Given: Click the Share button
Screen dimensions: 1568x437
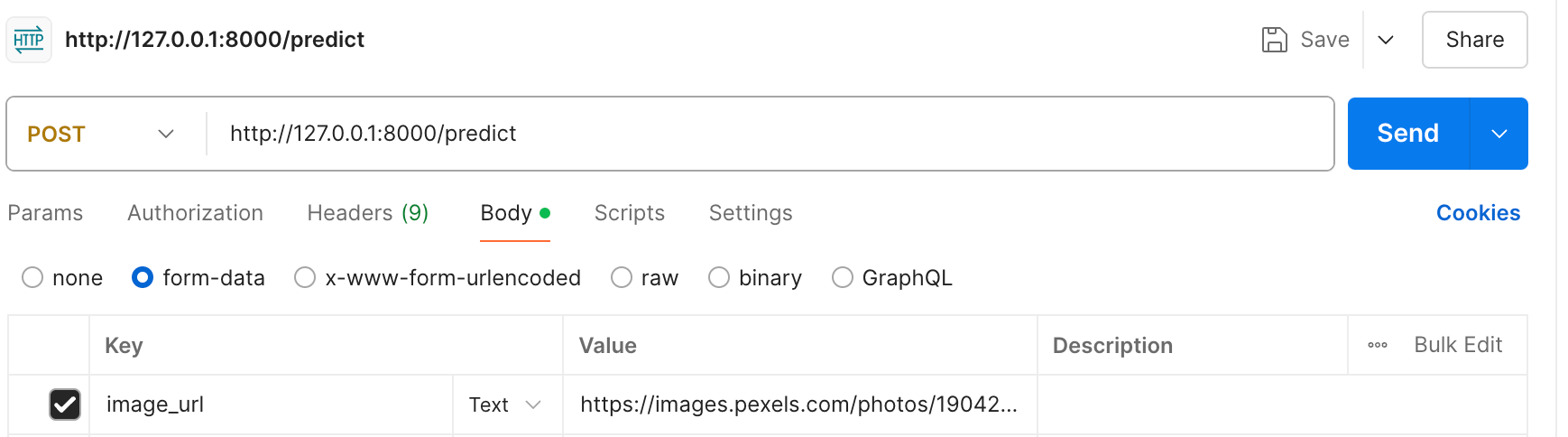Looking at the screenshot, I should pyautogui.click(x=1474, y=40).
